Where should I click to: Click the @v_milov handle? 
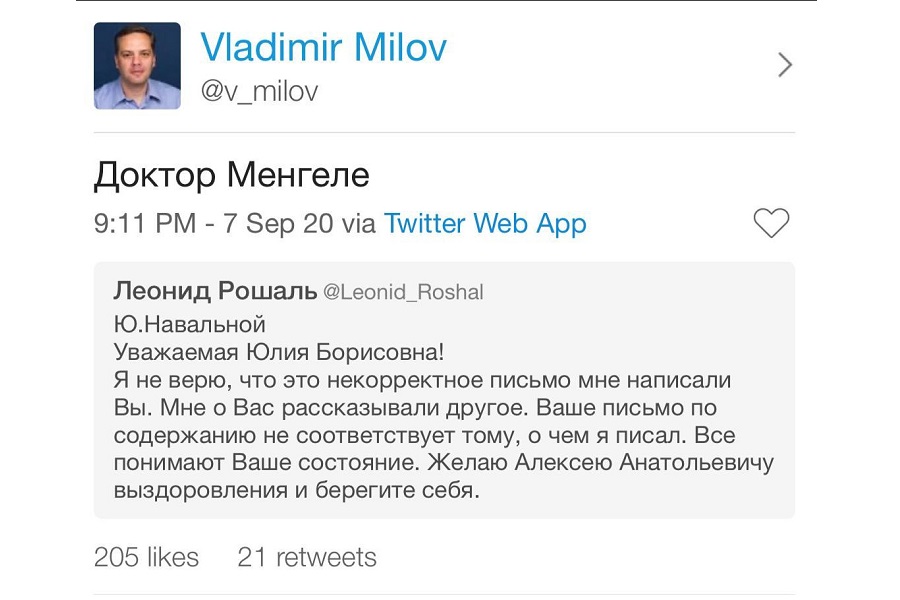click(x=259, y=91)
